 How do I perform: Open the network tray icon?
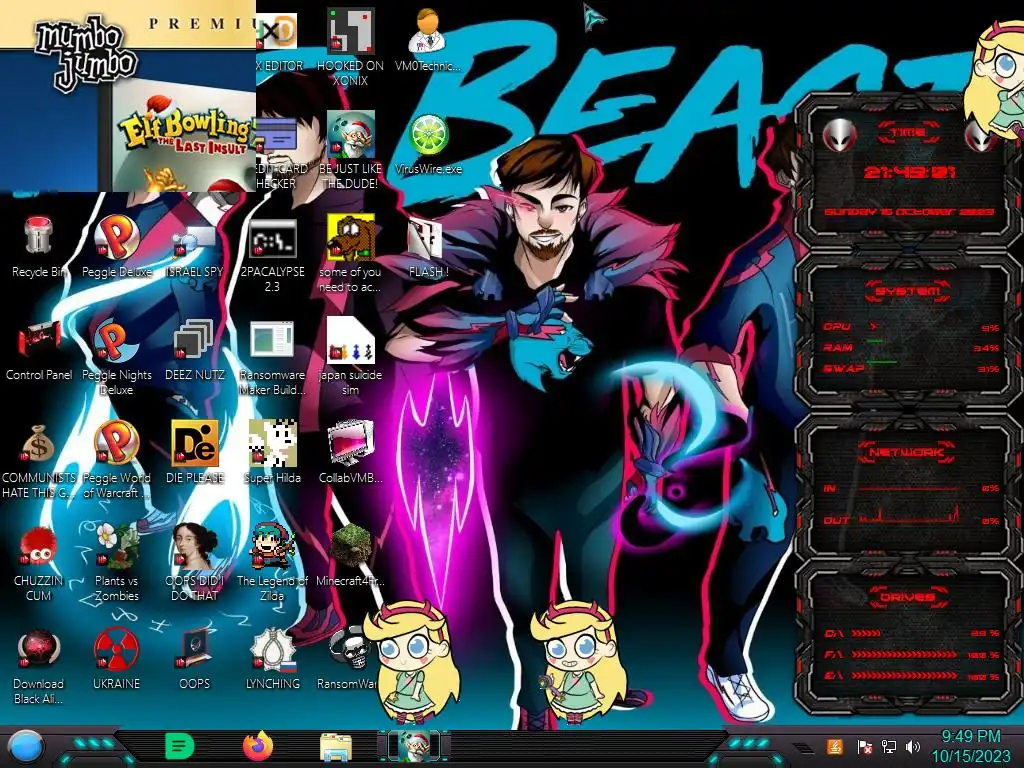[888, 746]
